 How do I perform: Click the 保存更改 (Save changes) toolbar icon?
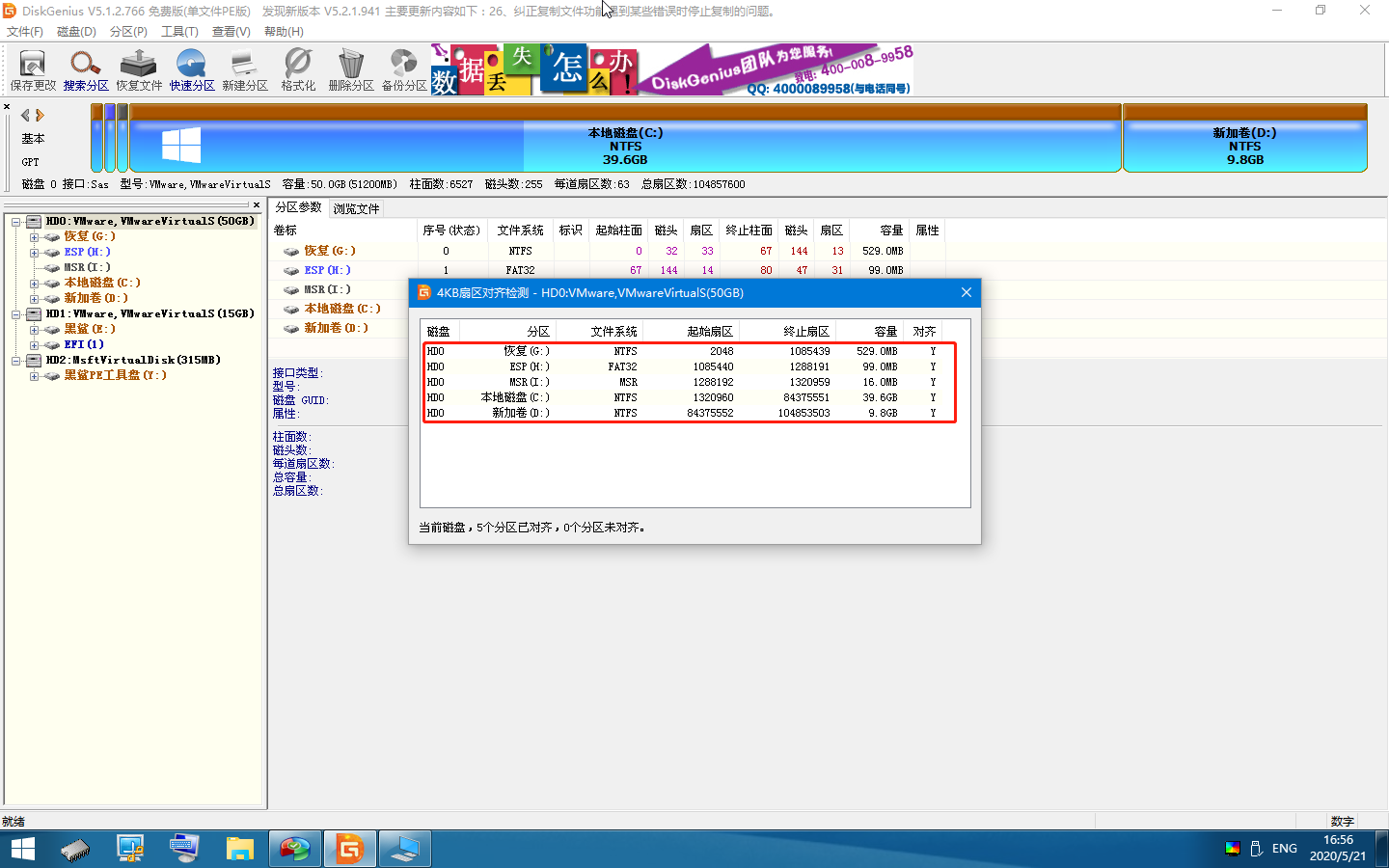click(33, 70)
